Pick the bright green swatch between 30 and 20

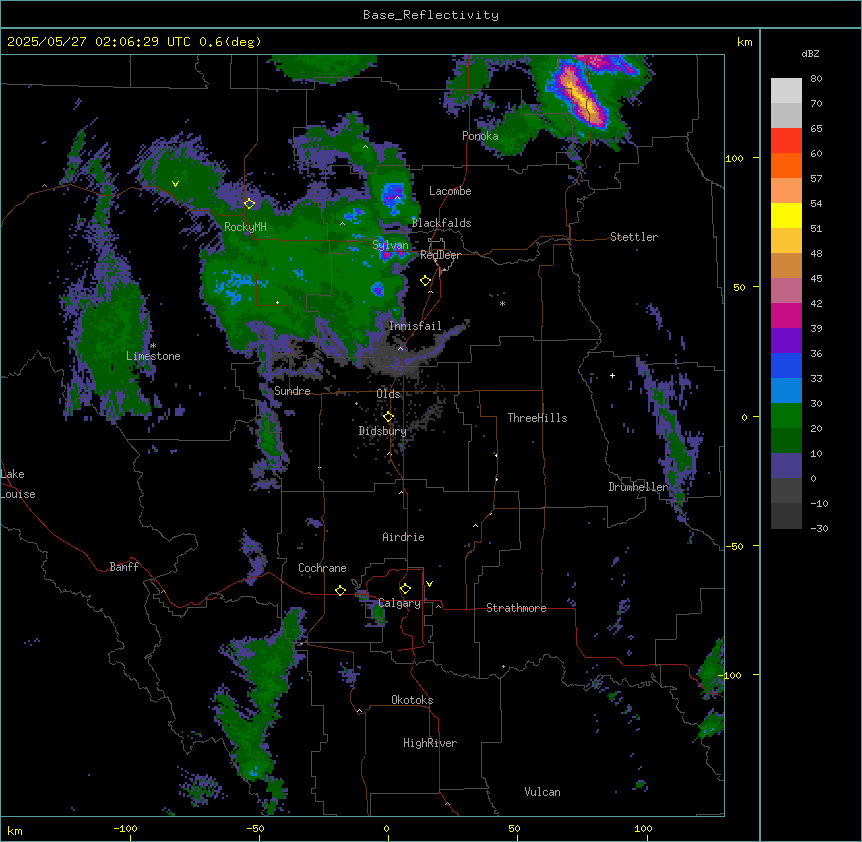[786, 416]
